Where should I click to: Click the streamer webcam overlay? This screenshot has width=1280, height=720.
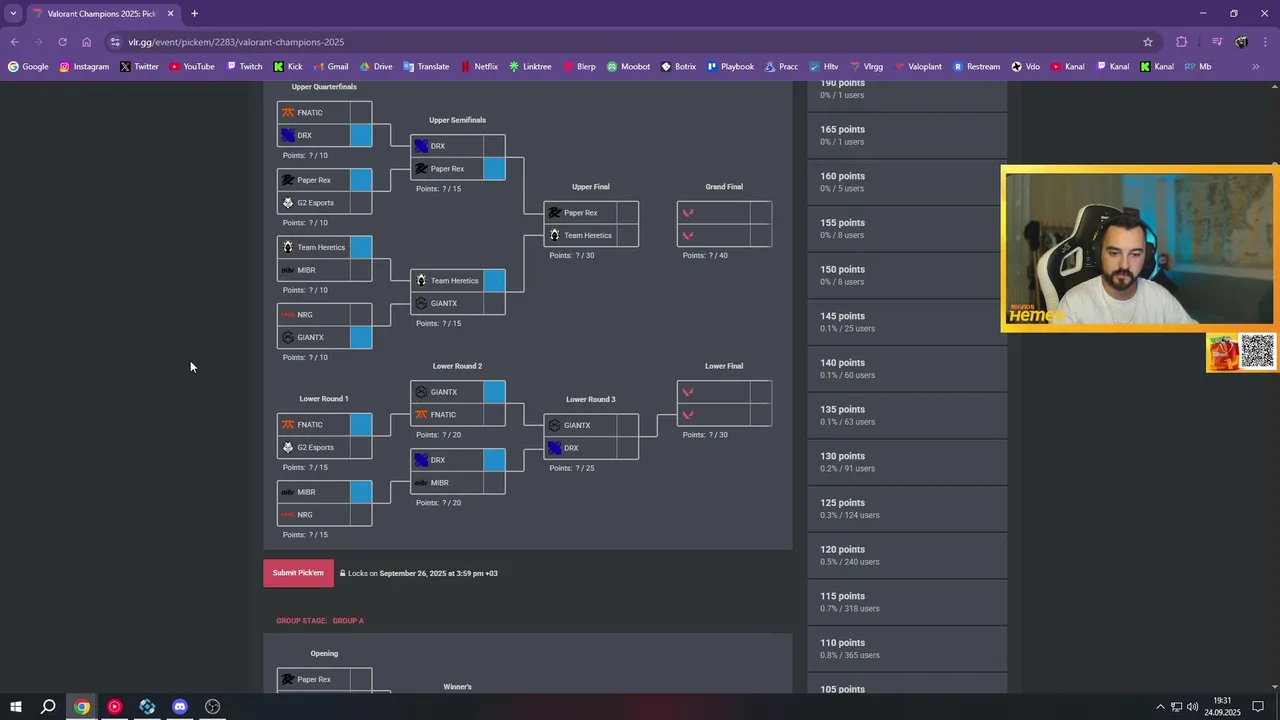coord(1139,249)
